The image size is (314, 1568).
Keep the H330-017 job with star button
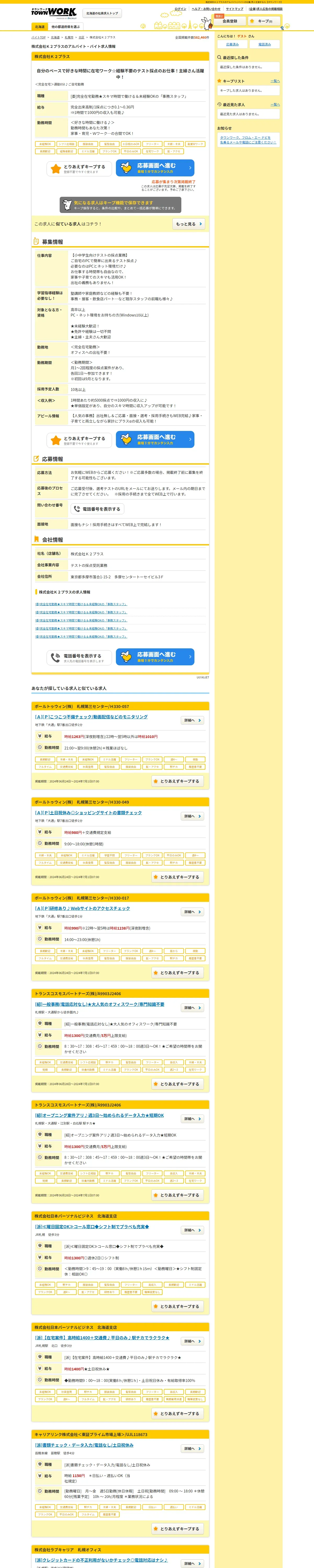pyautogui.click(x=177, y=973)
